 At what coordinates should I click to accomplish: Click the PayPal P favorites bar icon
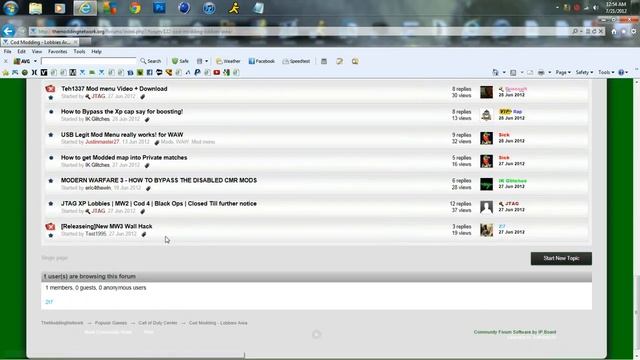tap(197, 73)
